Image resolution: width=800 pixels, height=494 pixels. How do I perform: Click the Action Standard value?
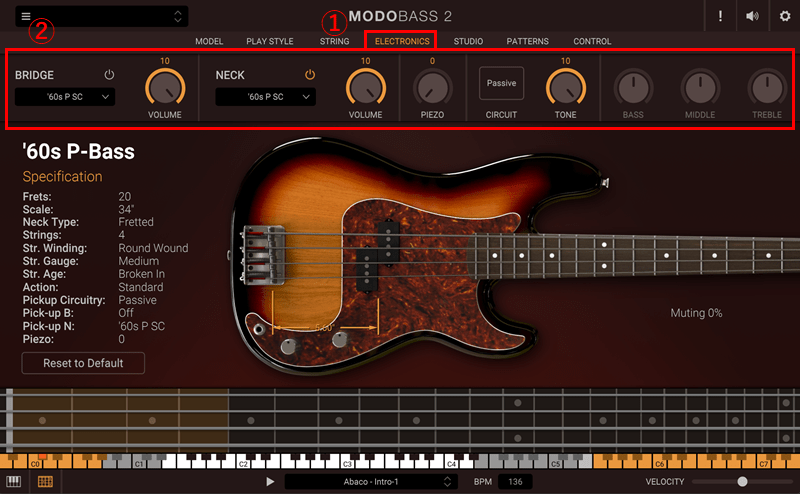pos(141,287)
